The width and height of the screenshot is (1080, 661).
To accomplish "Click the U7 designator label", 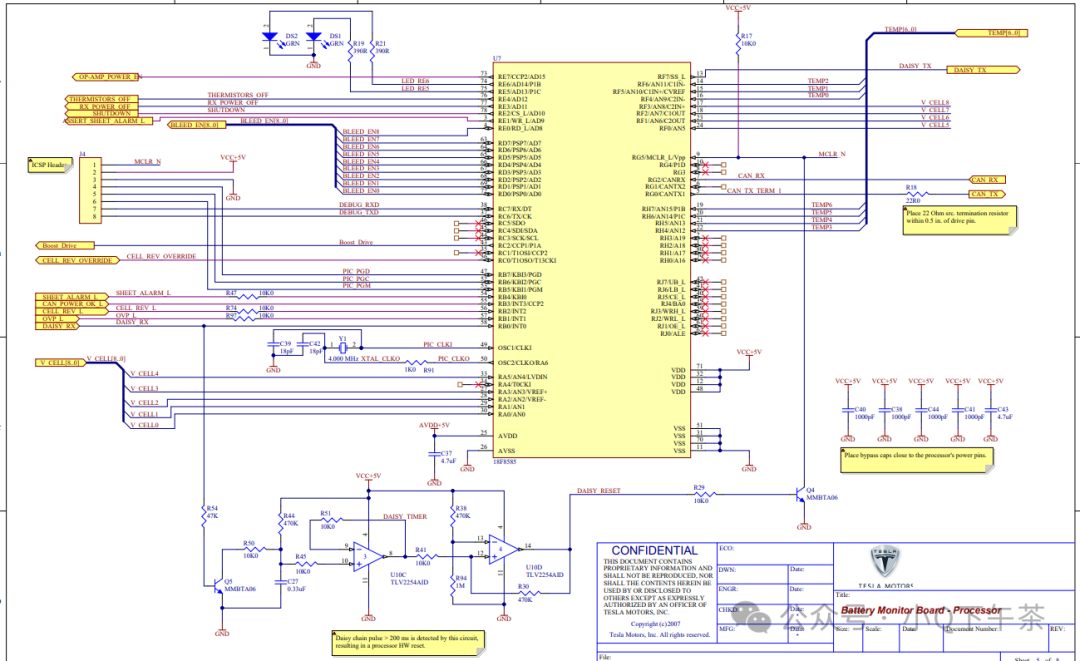I will pyautogui.click(x=497, y=59).
